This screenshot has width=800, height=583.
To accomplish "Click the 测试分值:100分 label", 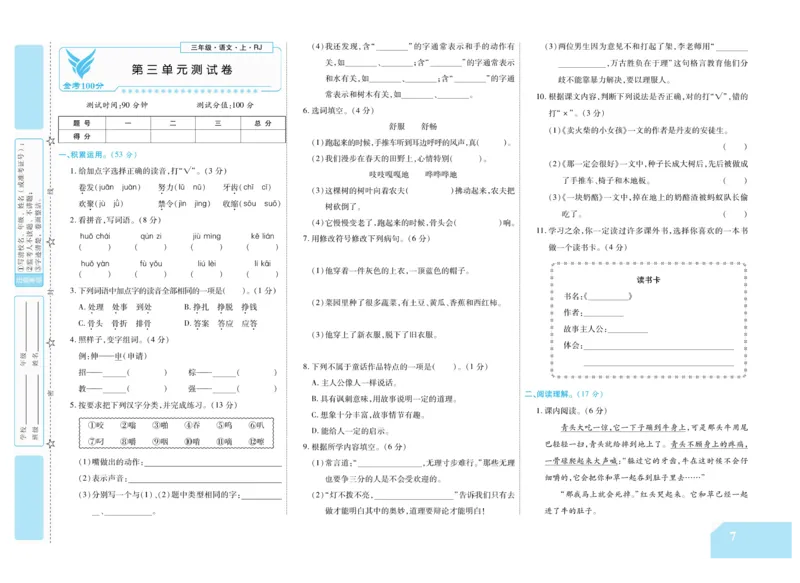I will 225,104.
